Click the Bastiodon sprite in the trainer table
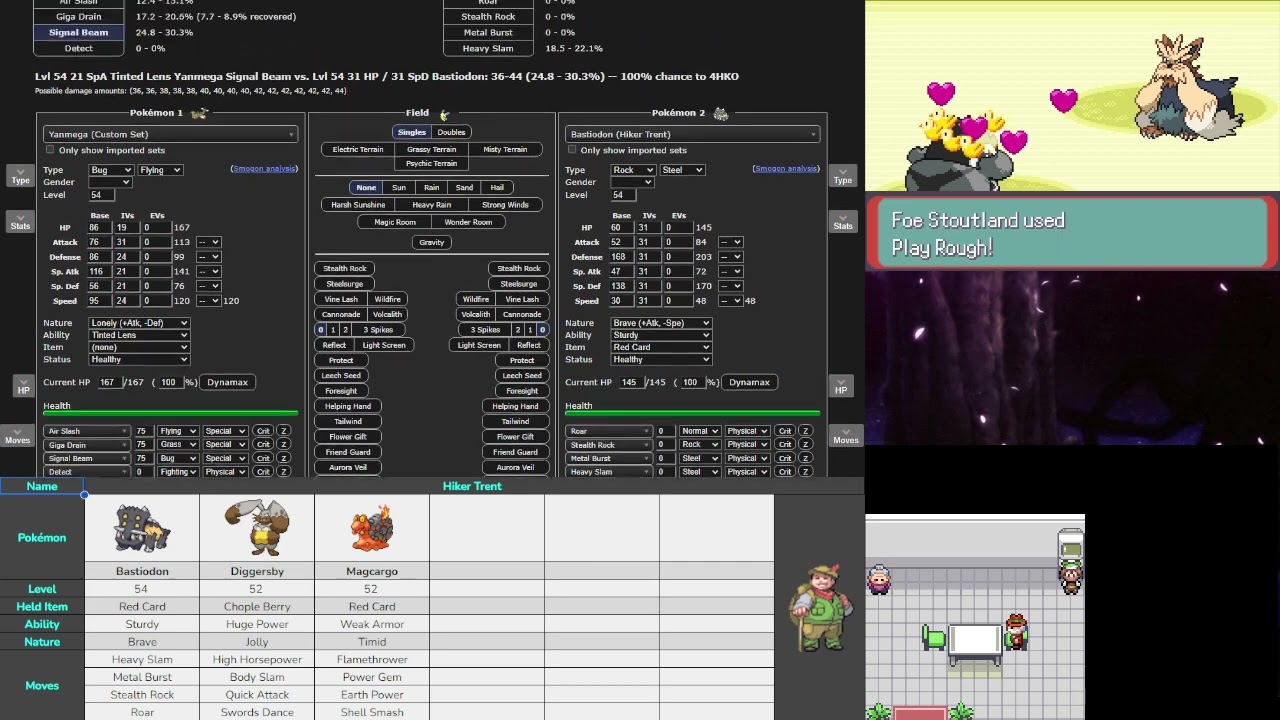 tap(142, 528)
